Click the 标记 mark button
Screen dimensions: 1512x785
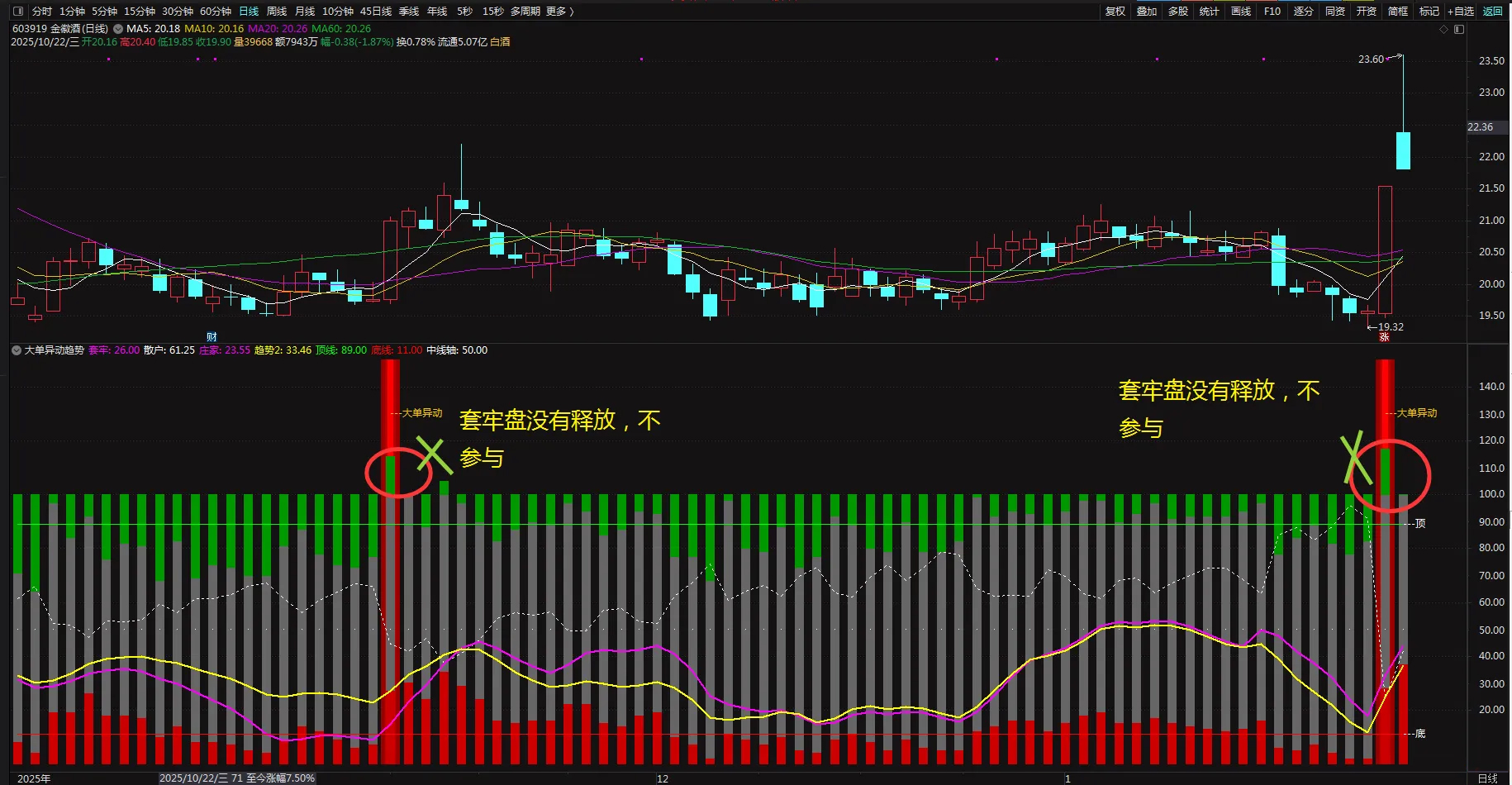(x=1429, y=12)
